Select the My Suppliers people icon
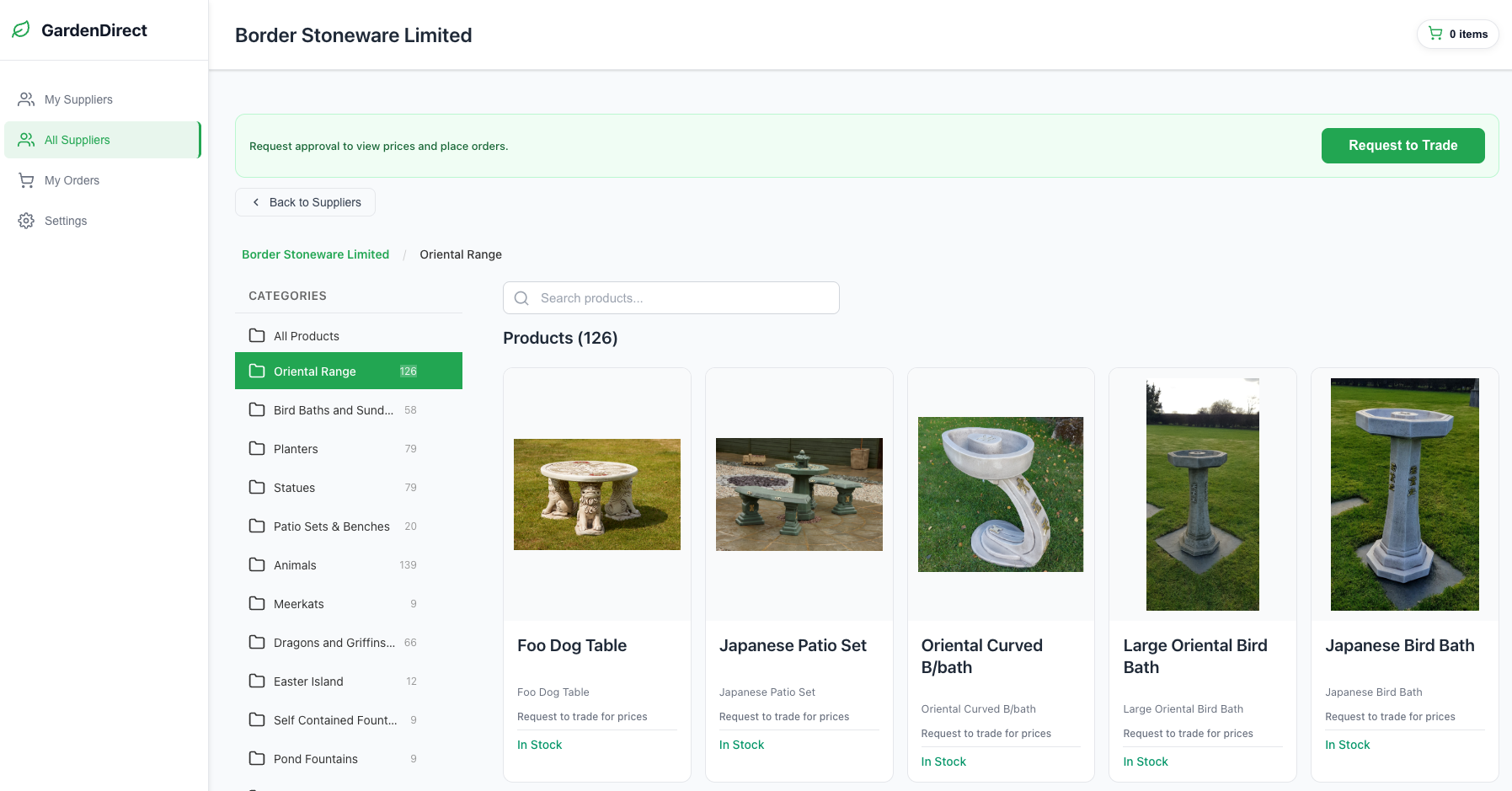1512x791 pixels. (x=24, y=99)
